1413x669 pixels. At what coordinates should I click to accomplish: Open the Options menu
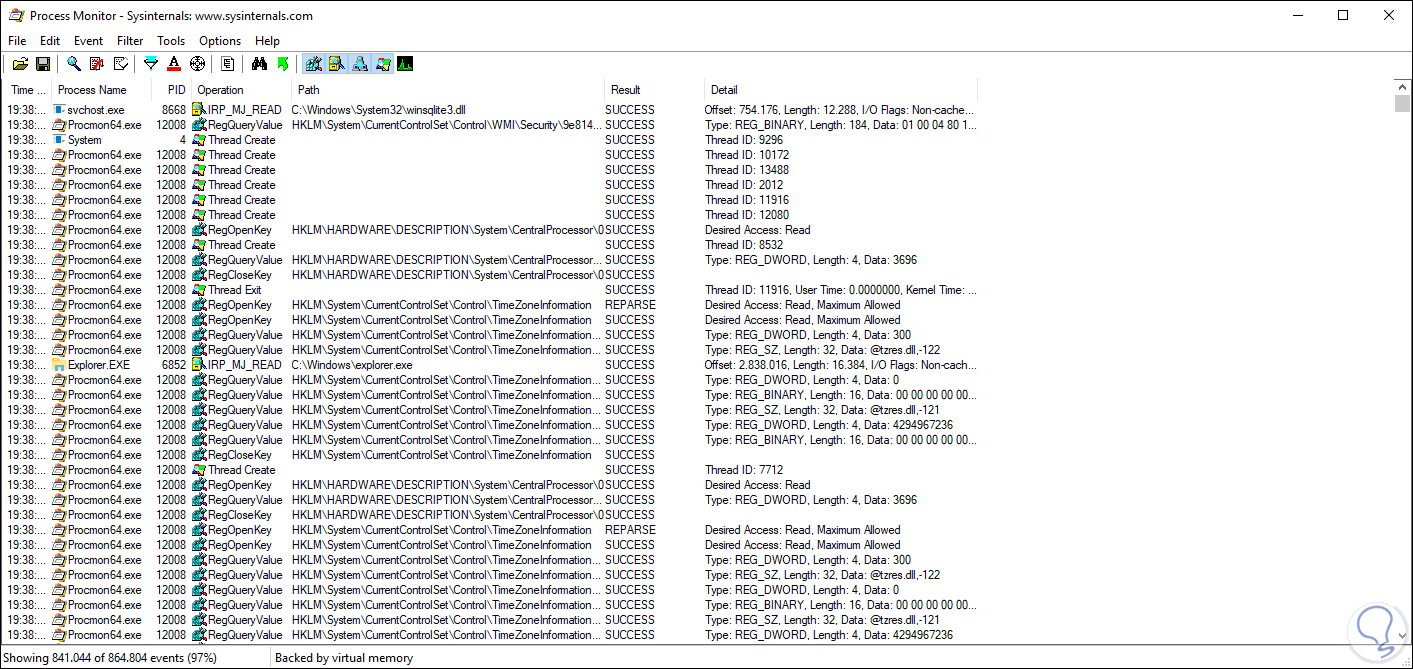point(220,41)
